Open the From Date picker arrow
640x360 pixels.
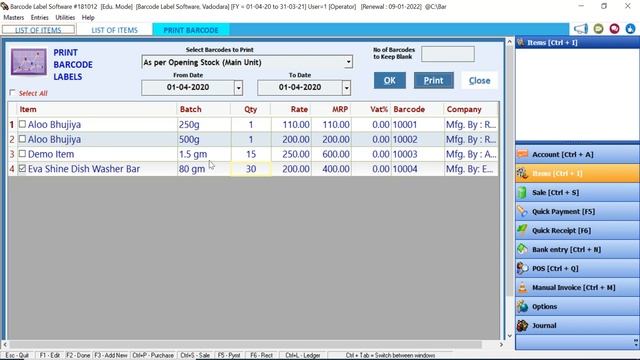click(238, 88)
